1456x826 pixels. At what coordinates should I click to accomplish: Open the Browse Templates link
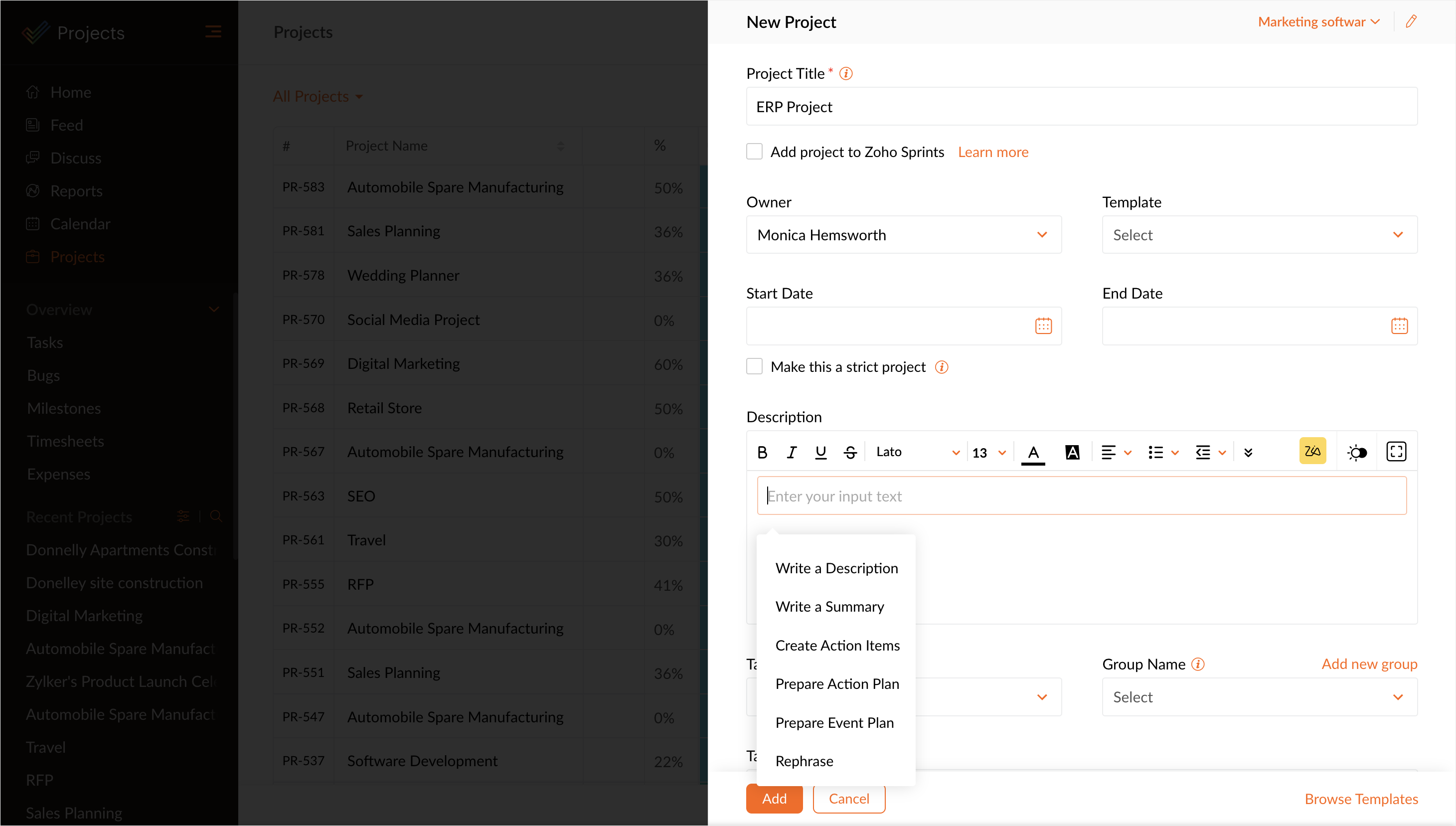[1360, 799]
